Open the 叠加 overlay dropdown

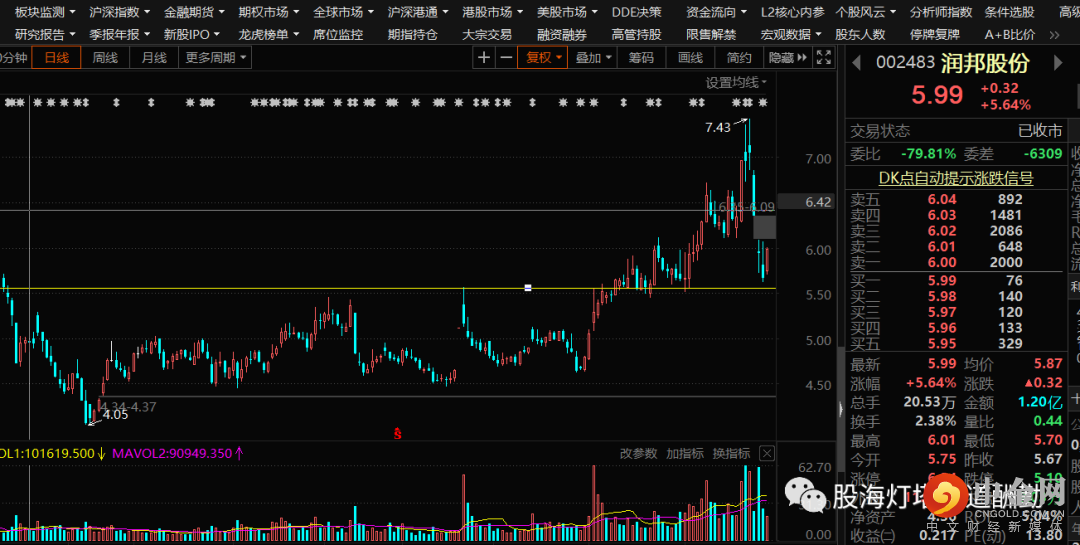point(593,58)
